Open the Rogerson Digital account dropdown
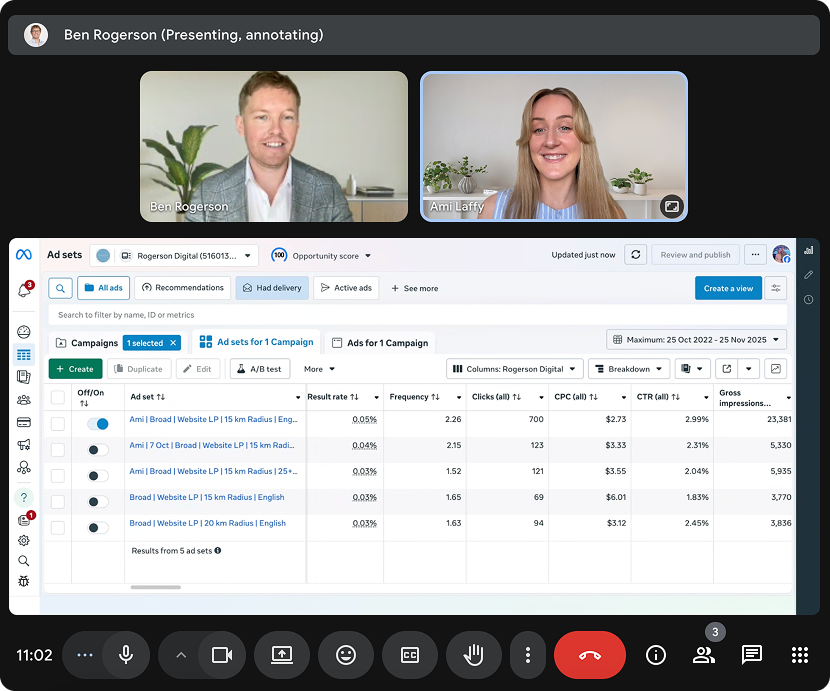 pos(174,256)
